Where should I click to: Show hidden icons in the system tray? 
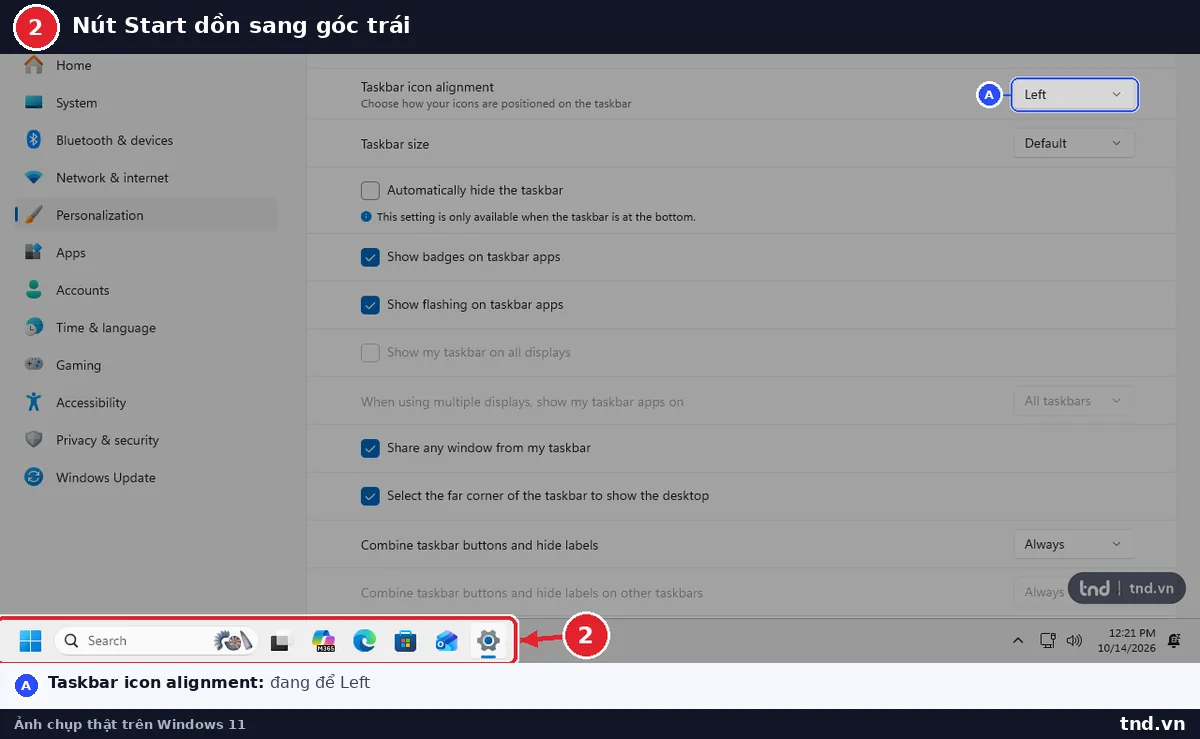click(x=1018, y=641)
